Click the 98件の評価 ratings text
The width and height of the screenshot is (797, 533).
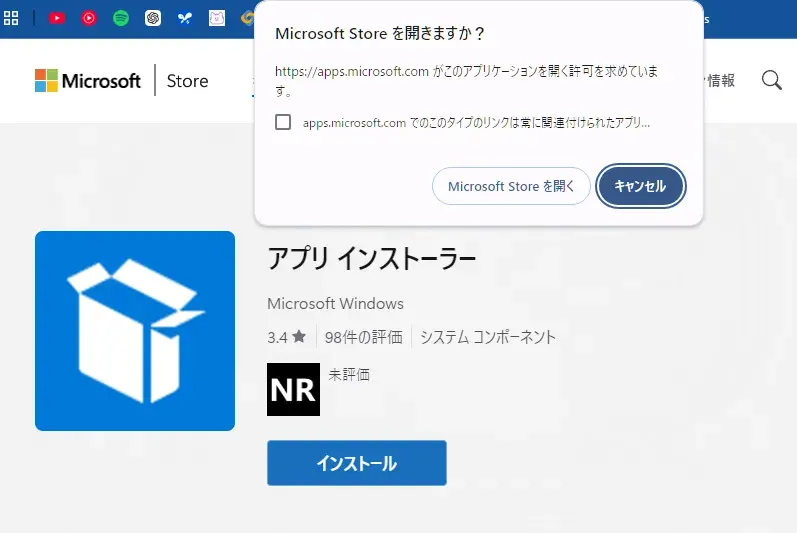click(363, 337)
